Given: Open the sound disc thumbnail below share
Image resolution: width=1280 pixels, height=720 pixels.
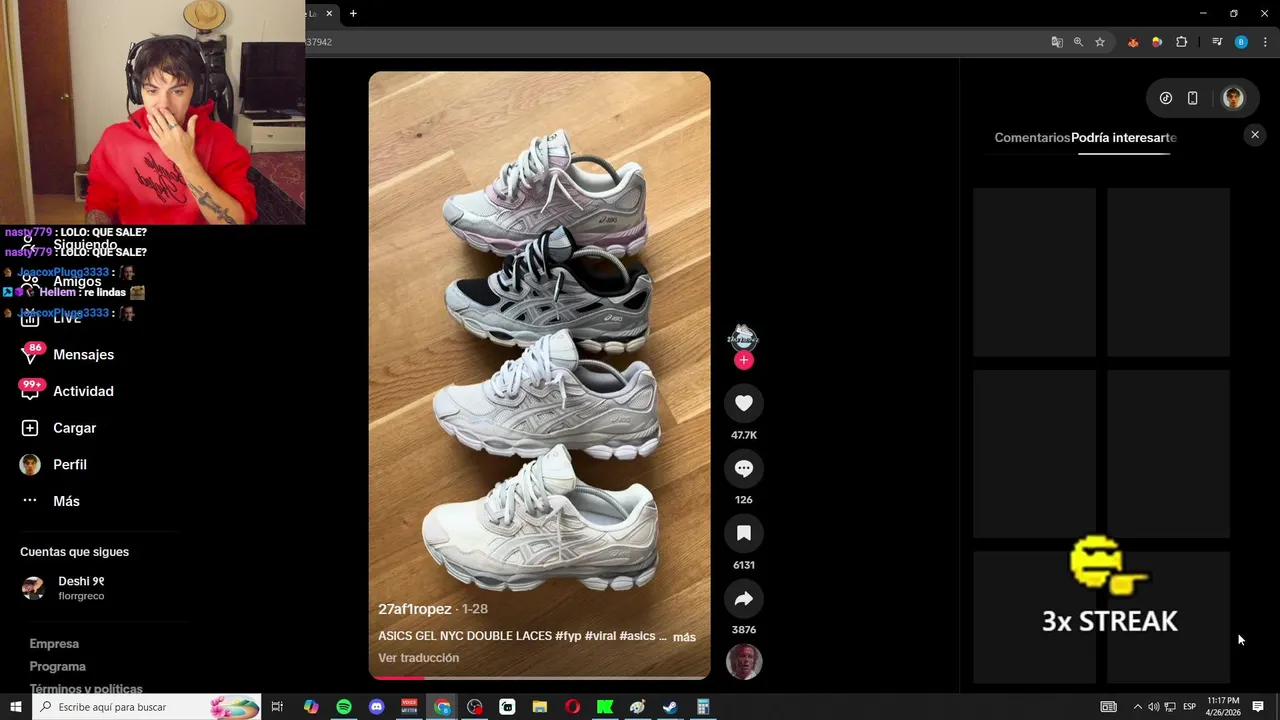Looking at the screenshot, I should point(743,662).
